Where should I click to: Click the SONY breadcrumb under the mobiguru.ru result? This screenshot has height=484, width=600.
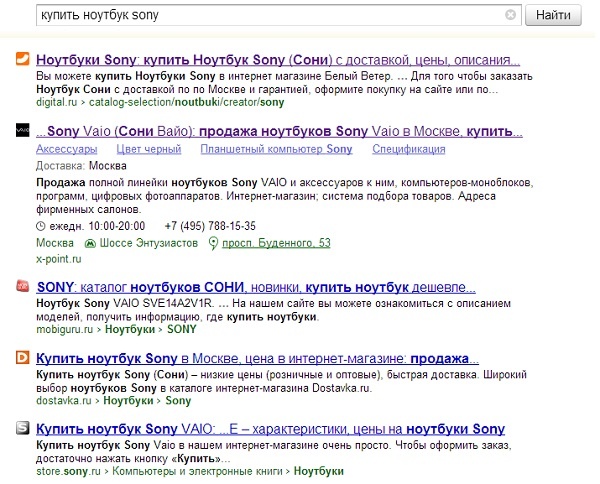click(181, 329)
